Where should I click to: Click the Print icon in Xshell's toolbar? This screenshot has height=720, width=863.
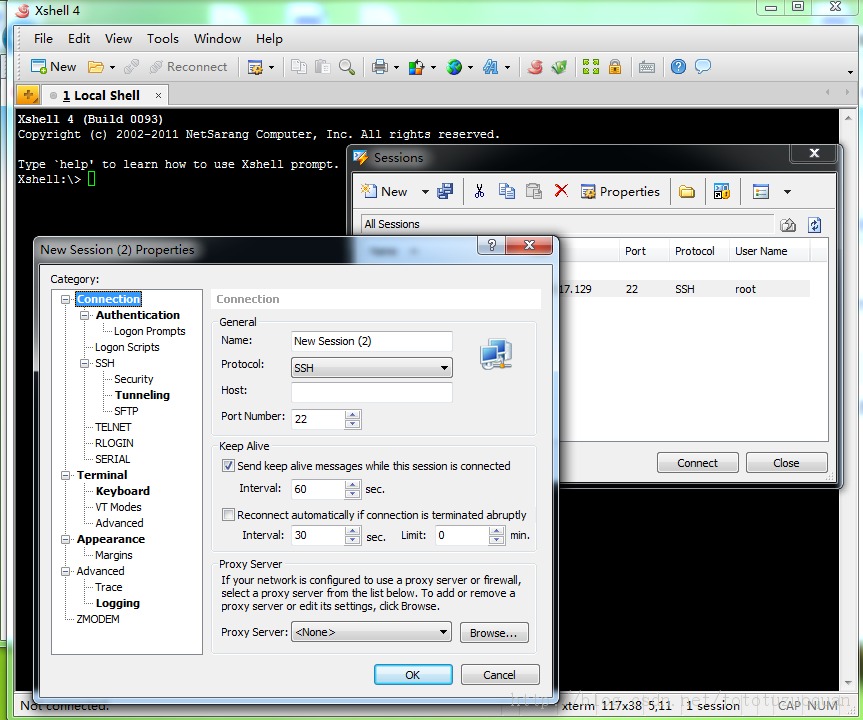[380, 66]
